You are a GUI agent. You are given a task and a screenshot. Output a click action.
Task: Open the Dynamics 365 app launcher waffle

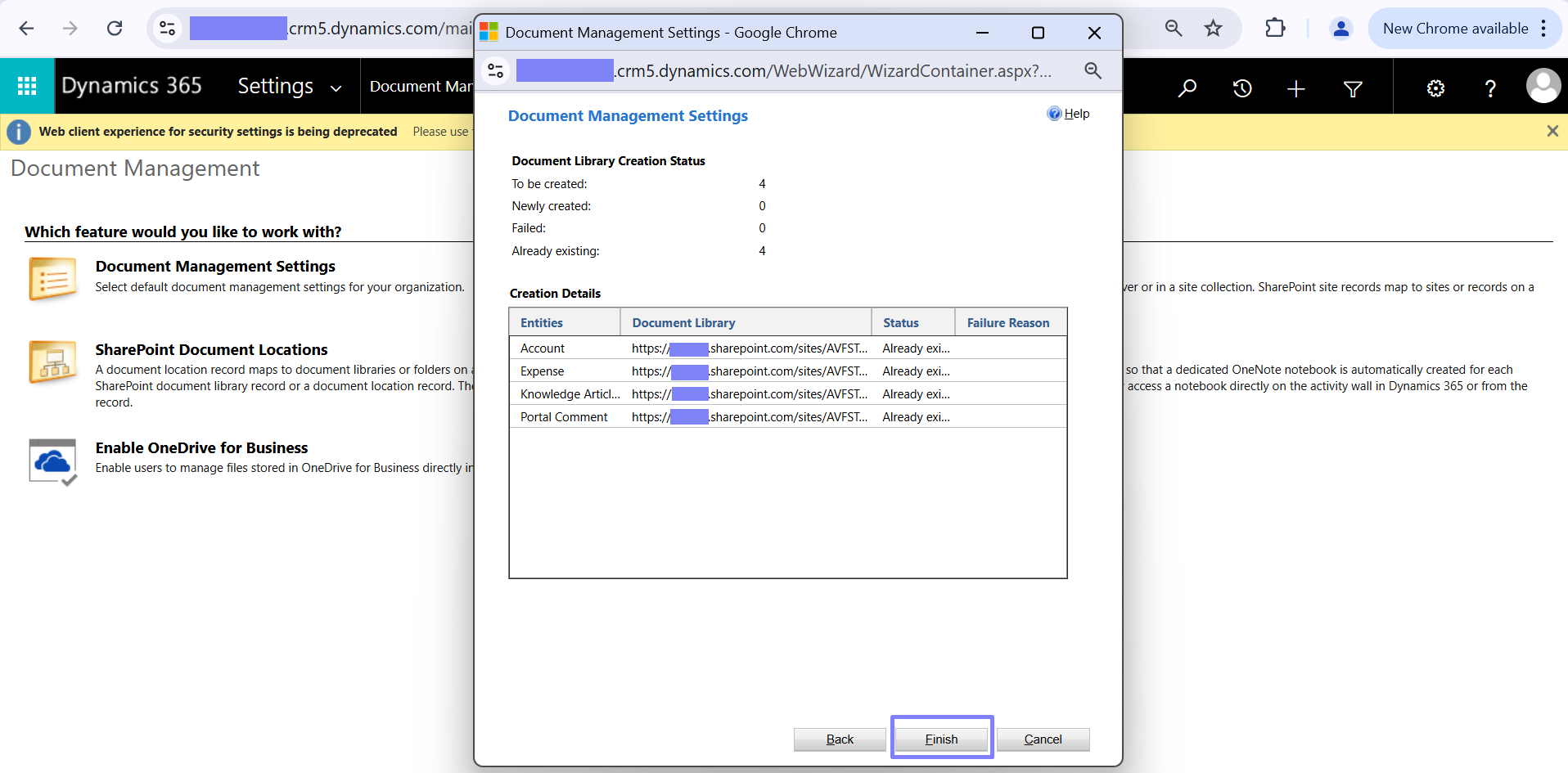(27, 86)
